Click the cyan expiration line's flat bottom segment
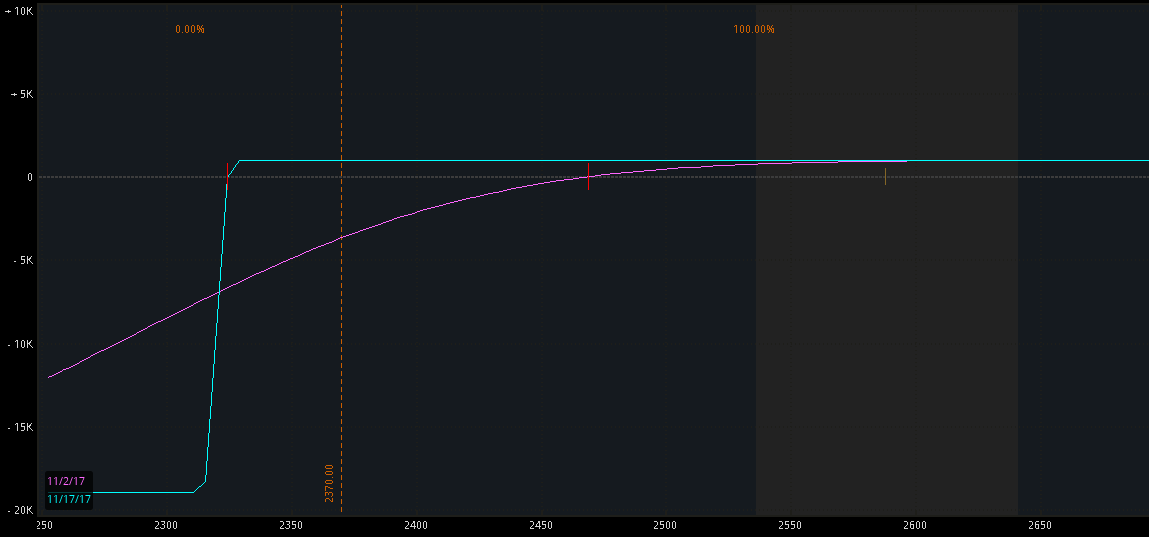This screenshot has height=537, width=1149. 143,492
